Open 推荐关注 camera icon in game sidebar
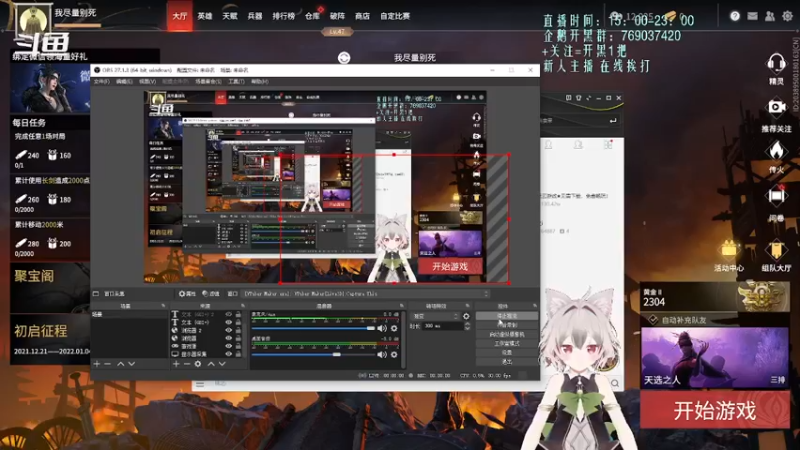 (776, 107)
